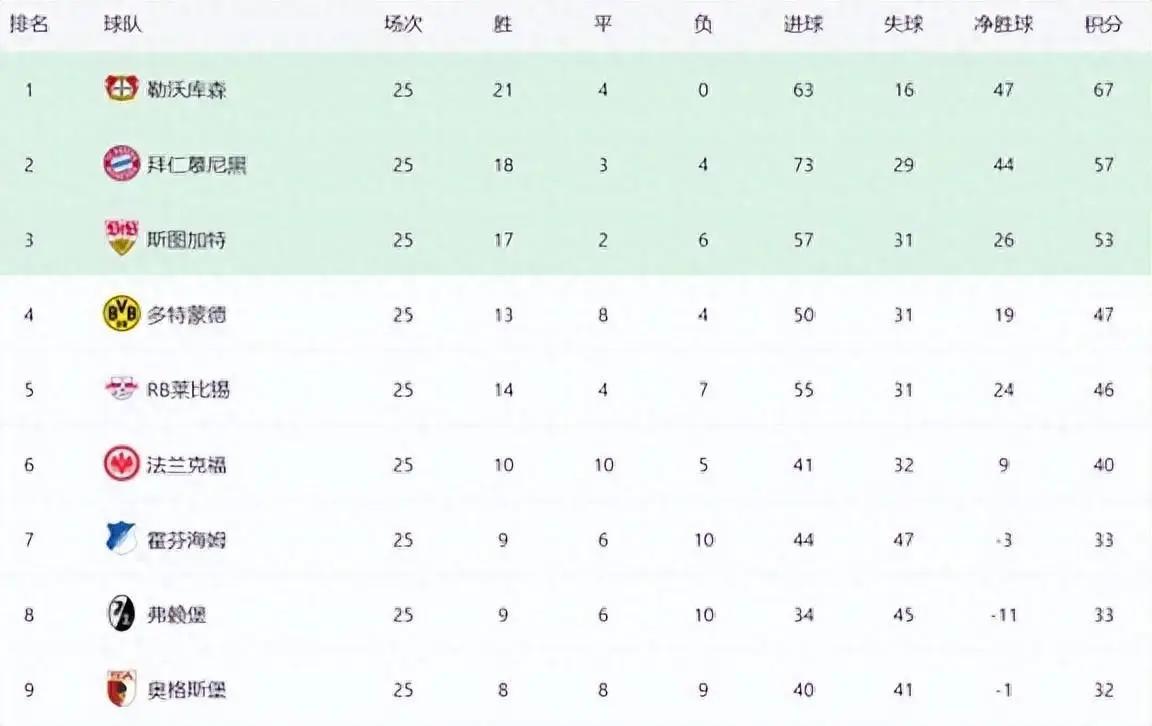Click the 排名 column header
This screenshot has width=1152, height=726.
pos(29,24)
